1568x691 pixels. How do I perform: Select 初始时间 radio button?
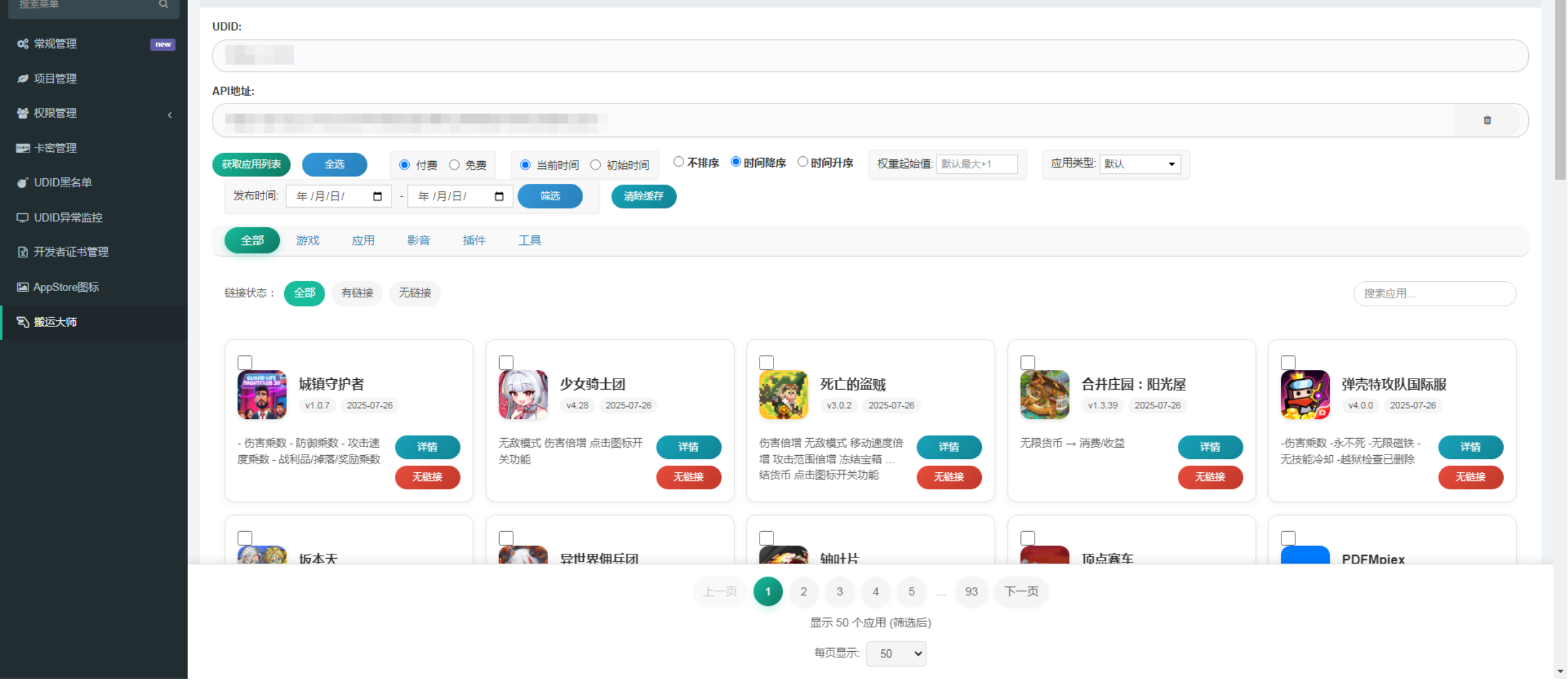595,165
